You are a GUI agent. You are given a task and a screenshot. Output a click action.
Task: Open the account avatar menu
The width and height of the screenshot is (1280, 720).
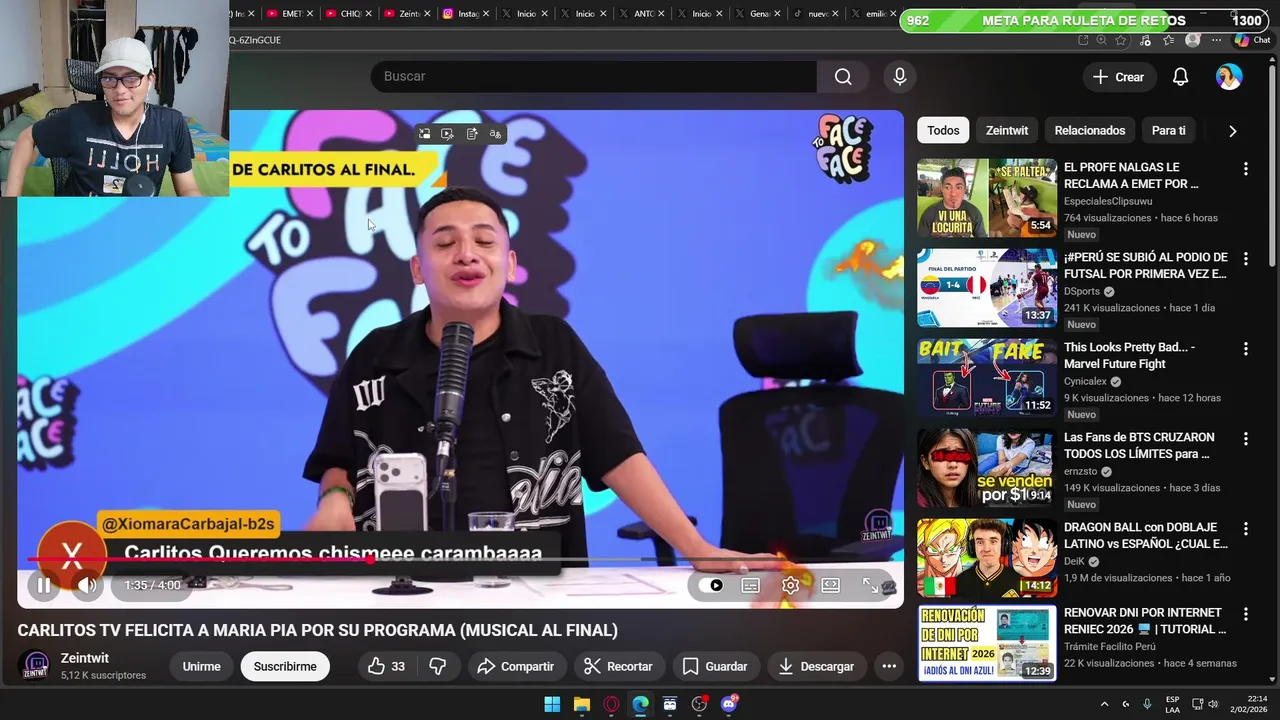pos(1229,77)
